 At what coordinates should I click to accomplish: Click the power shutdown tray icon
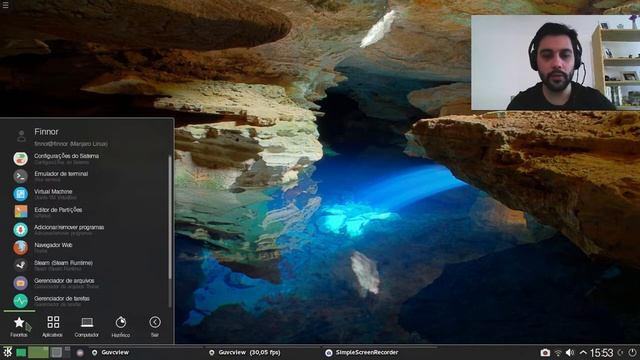click(x=633, y=353)
